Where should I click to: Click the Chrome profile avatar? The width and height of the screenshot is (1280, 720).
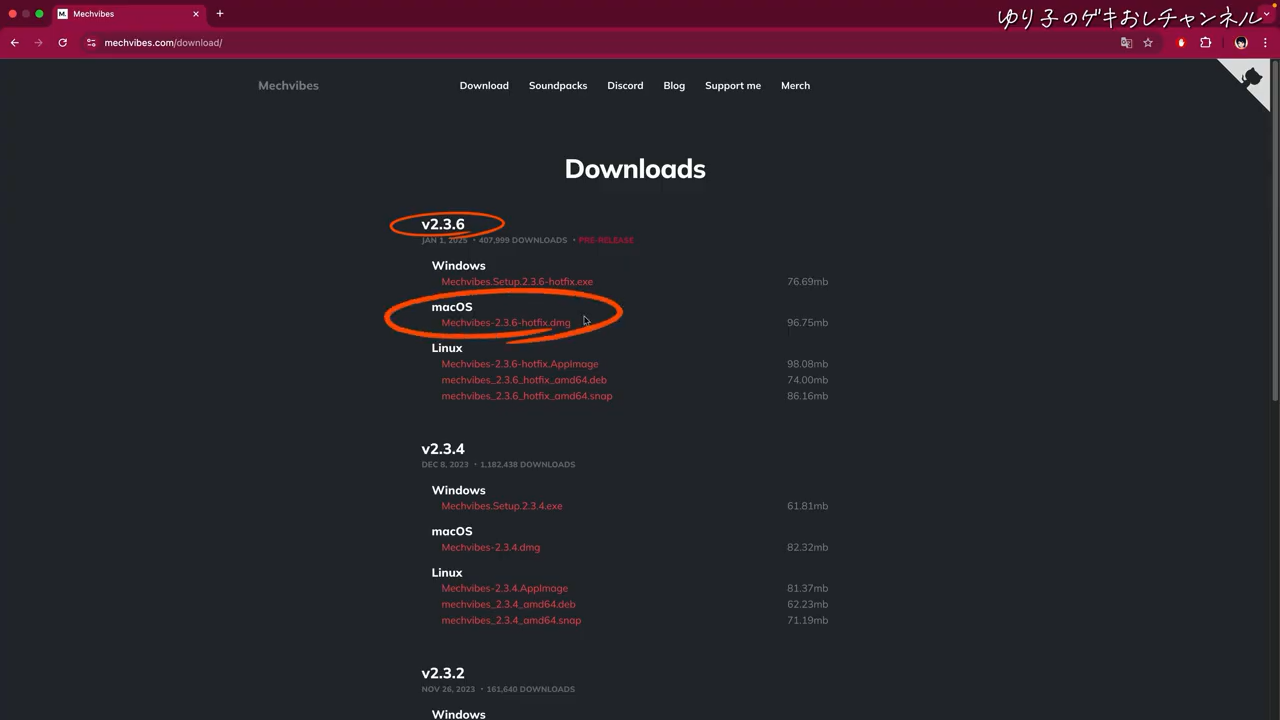coord(1241,43)
